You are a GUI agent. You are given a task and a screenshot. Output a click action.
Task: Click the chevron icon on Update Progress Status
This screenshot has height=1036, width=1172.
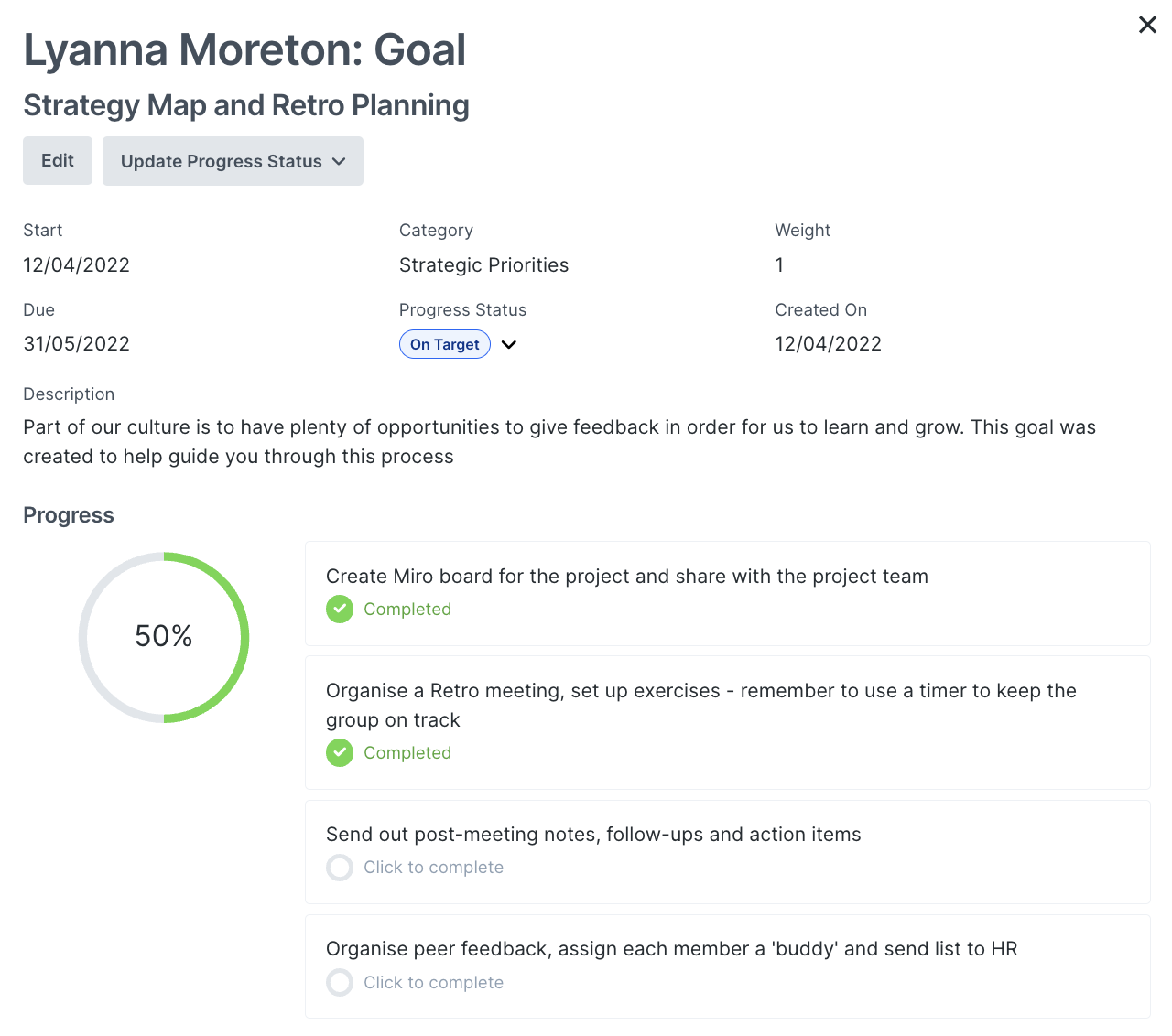[x=339, y=161]
